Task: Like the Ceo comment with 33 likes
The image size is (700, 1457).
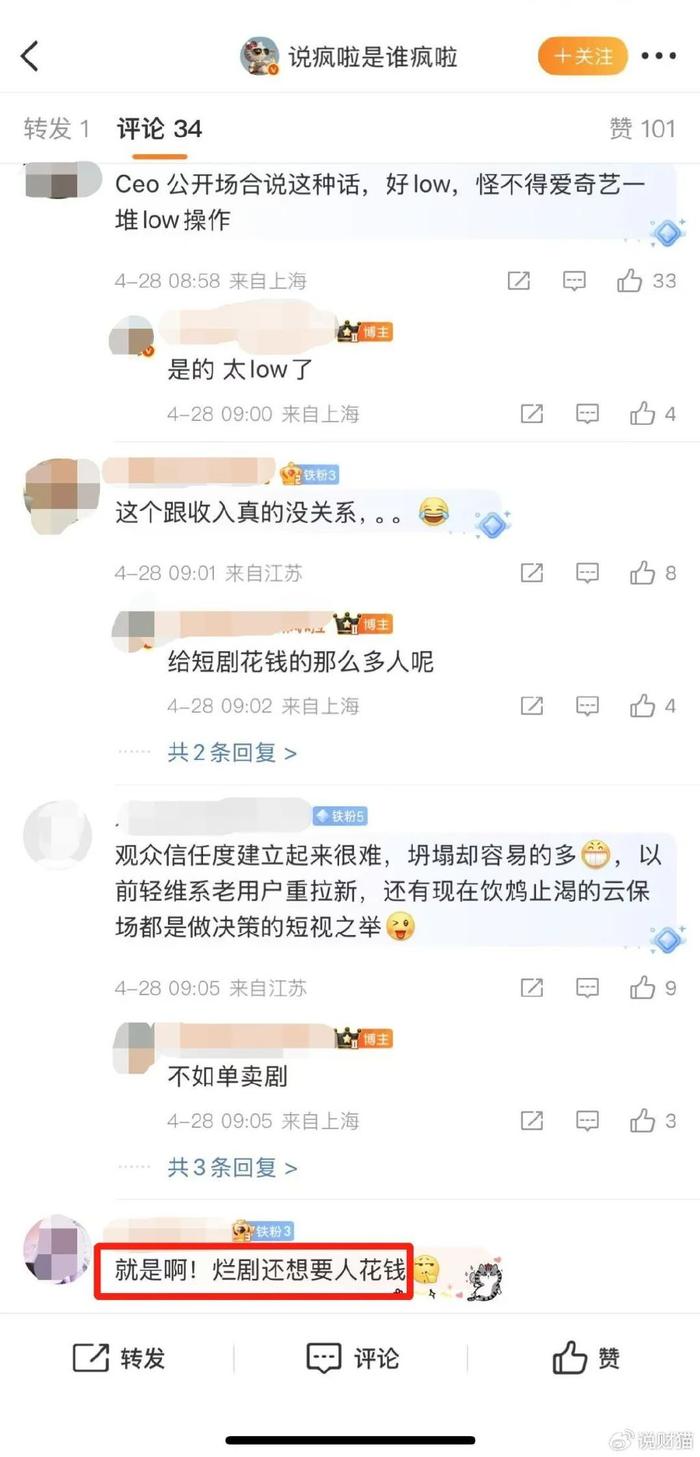Action: tap(647, 281)
